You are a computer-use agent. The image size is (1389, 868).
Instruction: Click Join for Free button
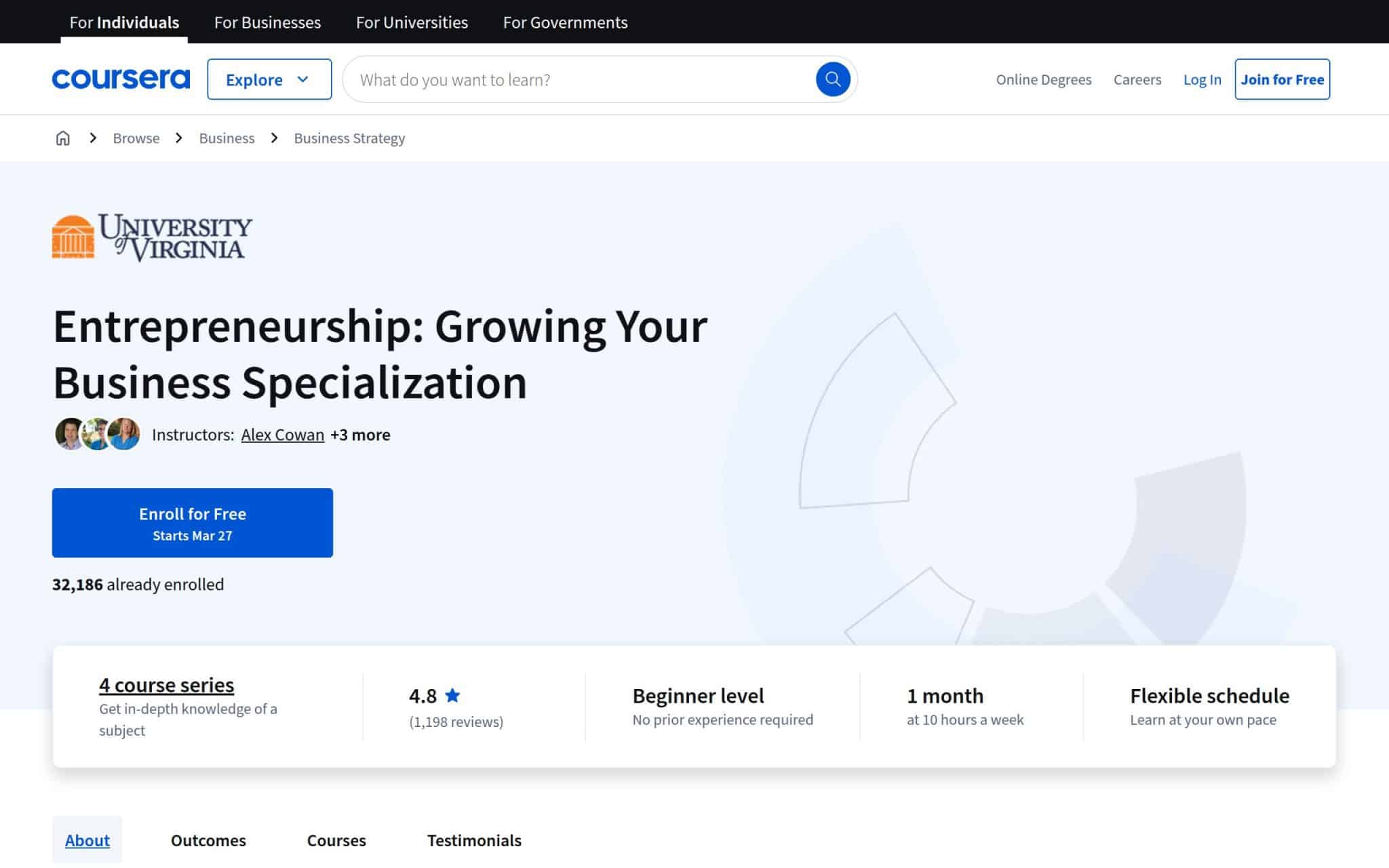click(1283, 79)
